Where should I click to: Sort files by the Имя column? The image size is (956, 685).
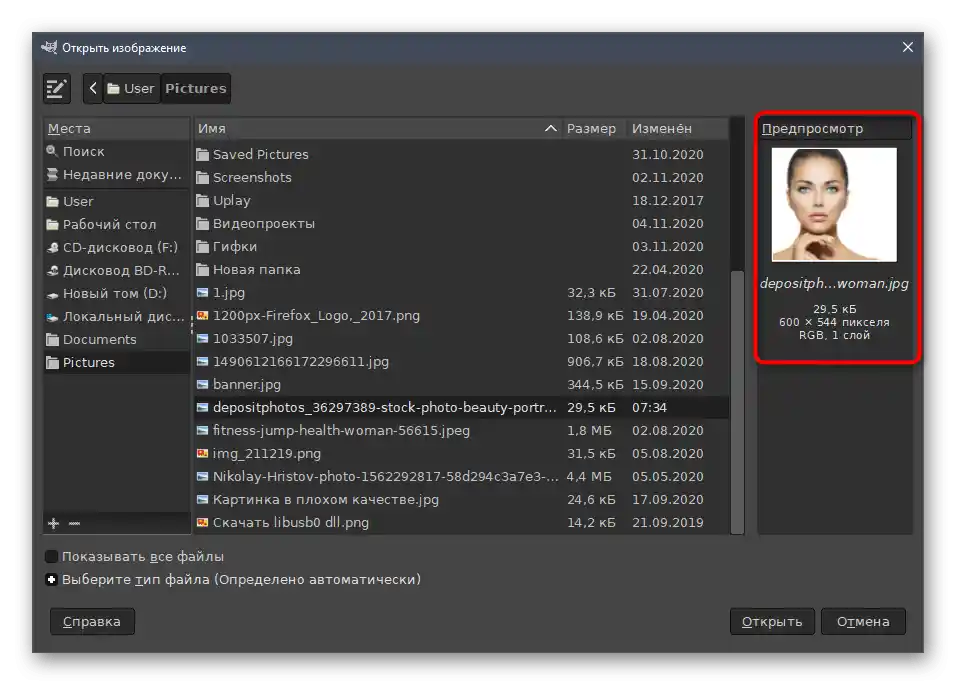(378, 129)
